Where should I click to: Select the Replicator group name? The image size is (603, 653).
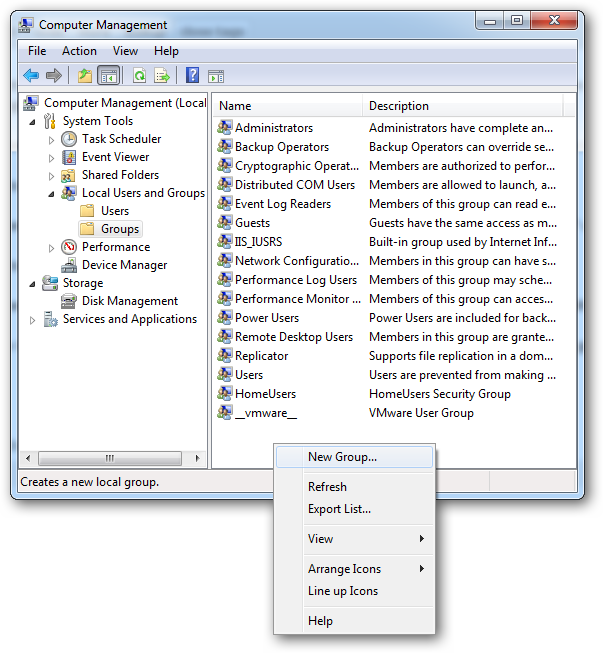262,356
